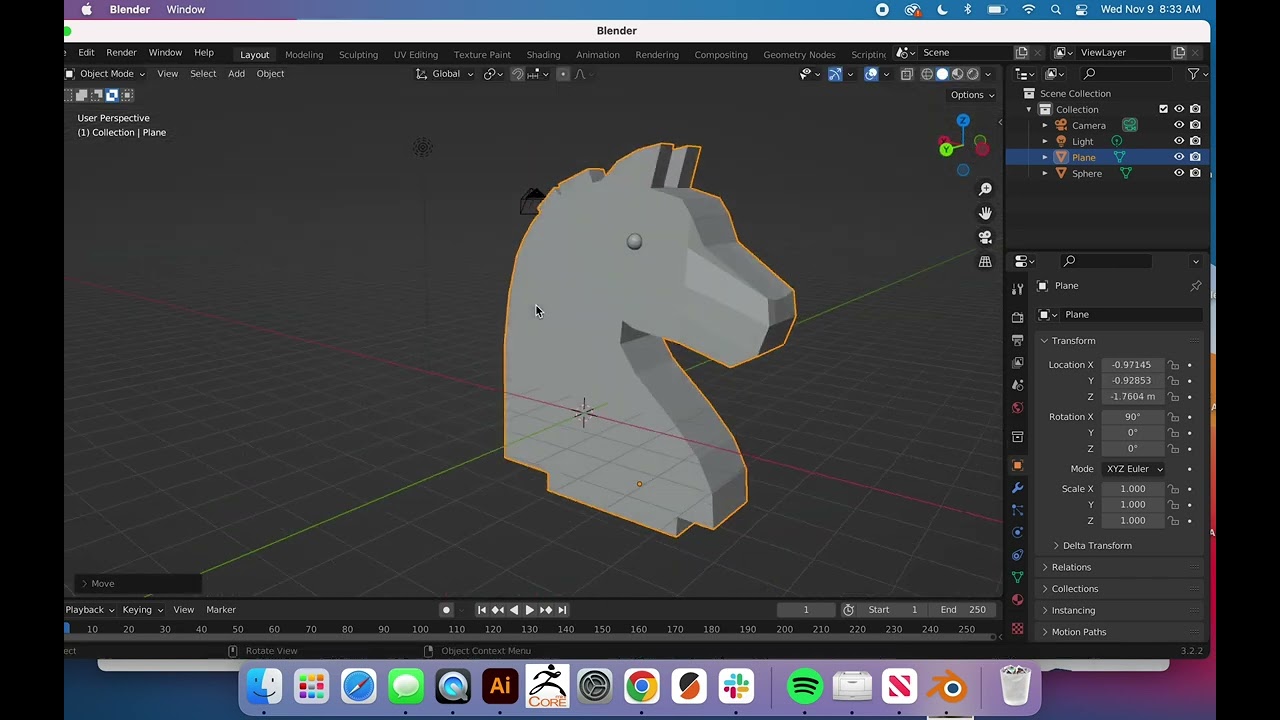1280x720 pixels.
Task: Toggle X-ray display in viewport header
Action: [907, 74]
